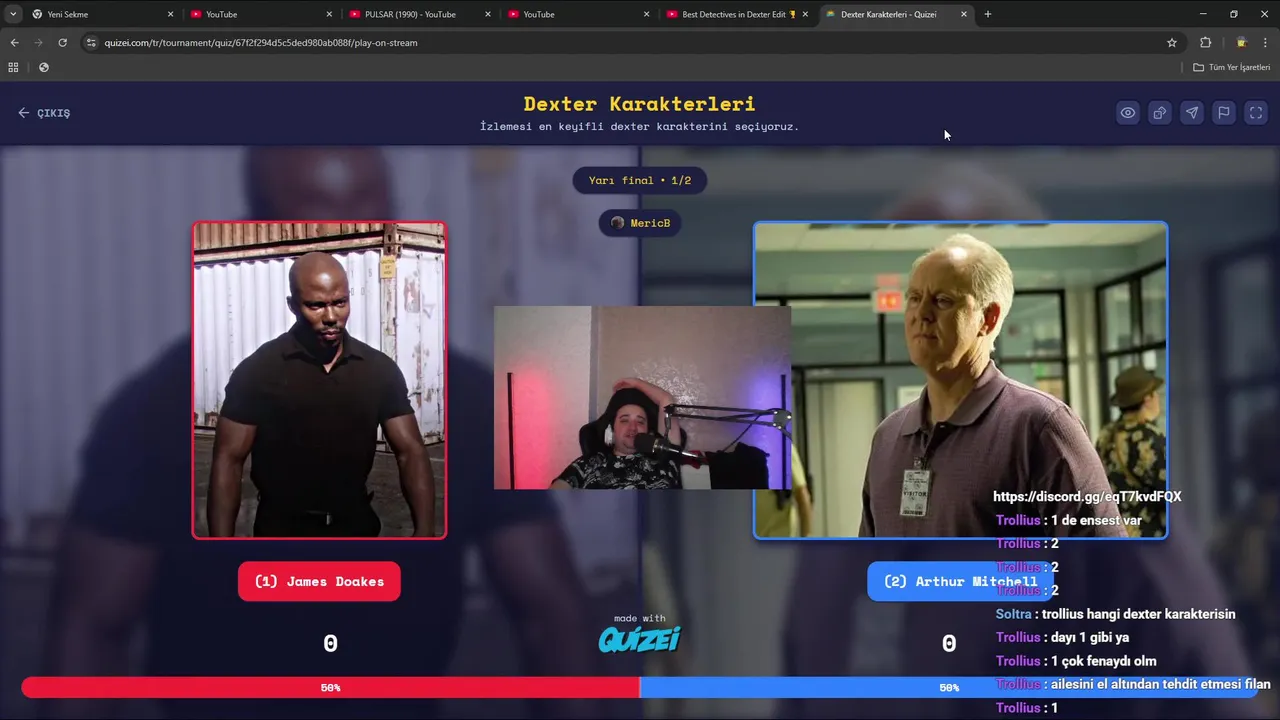Viewport: 1280px width, 720px height.
Task: Click the ÇIKIŞ exit back button
Action: click(x=44, y=113)
